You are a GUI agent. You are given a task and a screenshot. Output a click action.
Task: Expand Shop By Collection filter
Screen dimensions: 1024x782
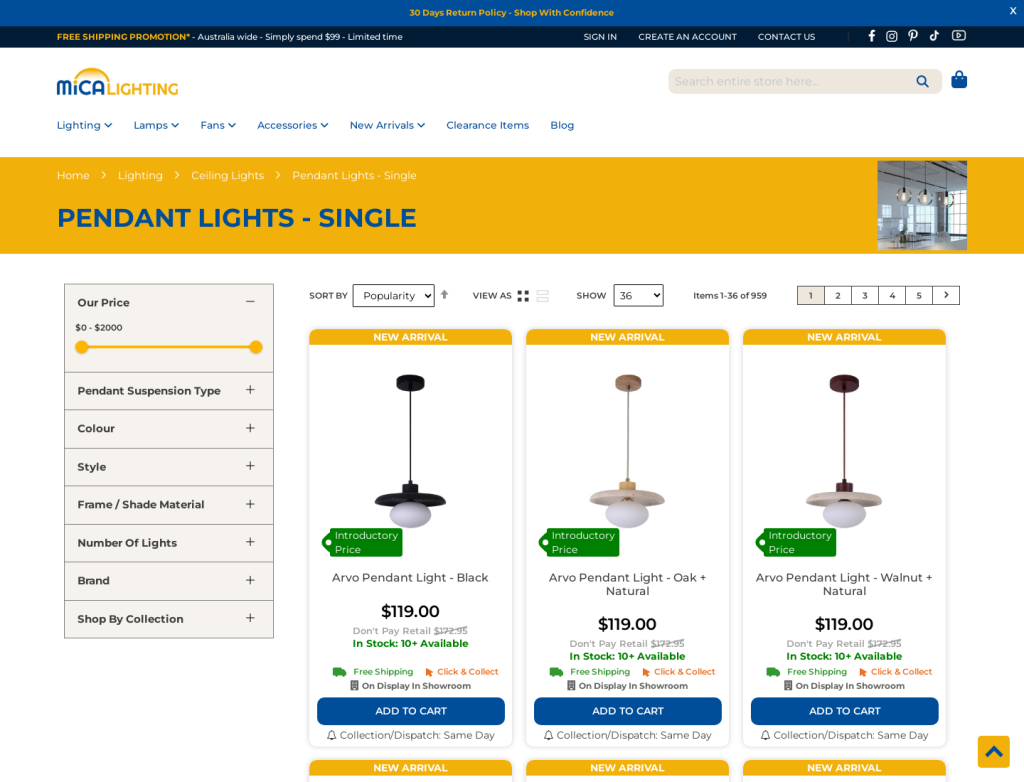[250, 618]
